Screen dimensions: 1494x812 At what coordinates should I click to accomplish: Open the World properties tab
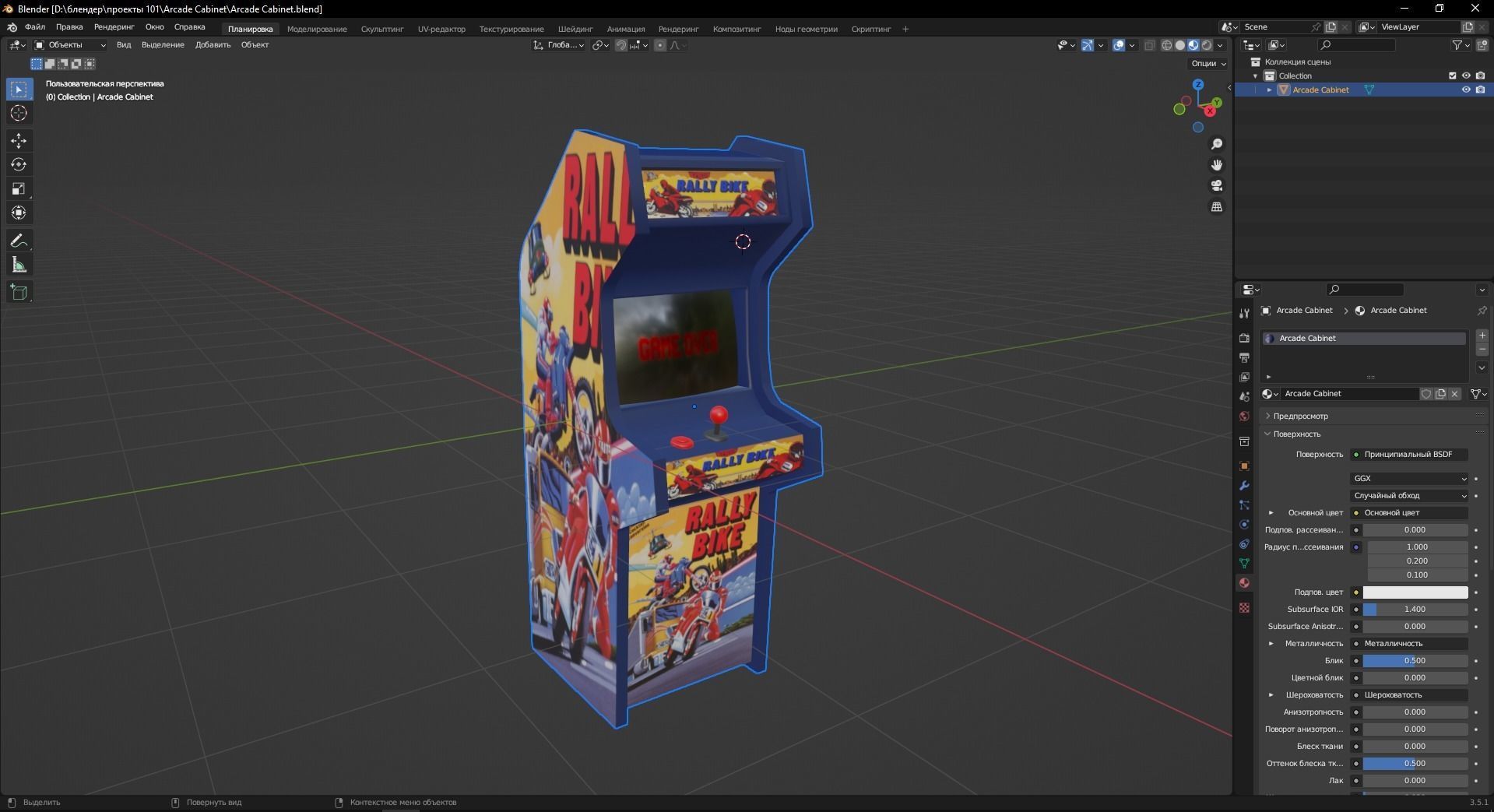(x=1244, y=417)
